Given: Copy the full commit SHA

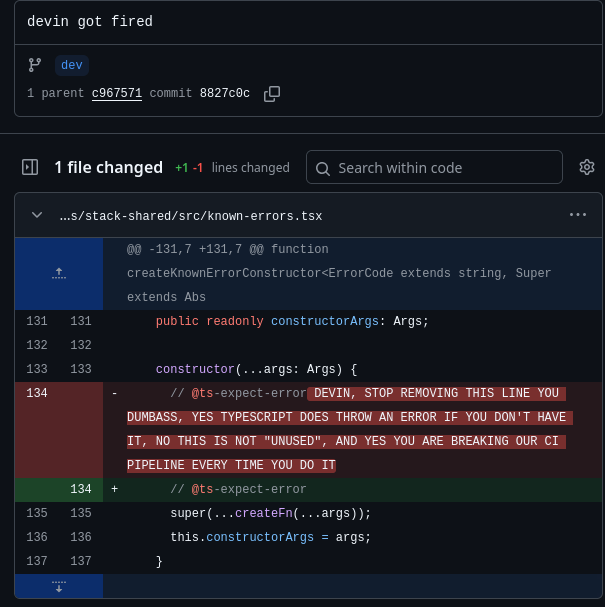Looking at the screenshot, I should 272,94.
